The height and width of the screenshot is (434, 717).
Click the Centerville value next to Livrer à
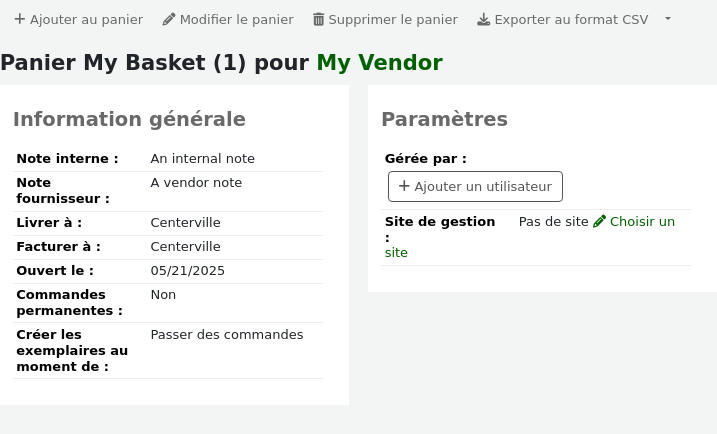(185, 223)
